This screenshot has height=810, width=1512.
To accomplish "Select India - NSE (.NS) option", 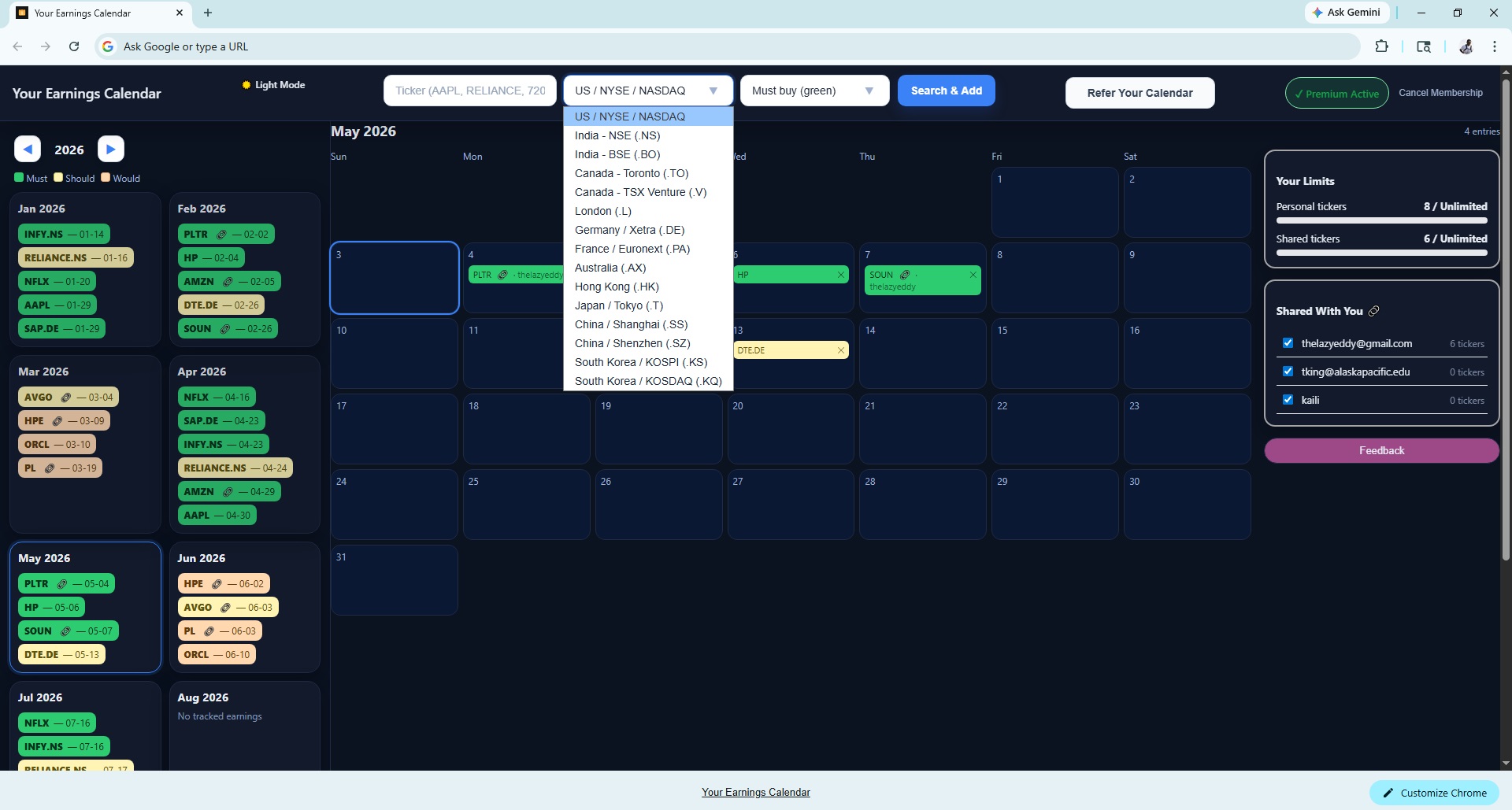I will pyautogui.click(x=648, y=135).
